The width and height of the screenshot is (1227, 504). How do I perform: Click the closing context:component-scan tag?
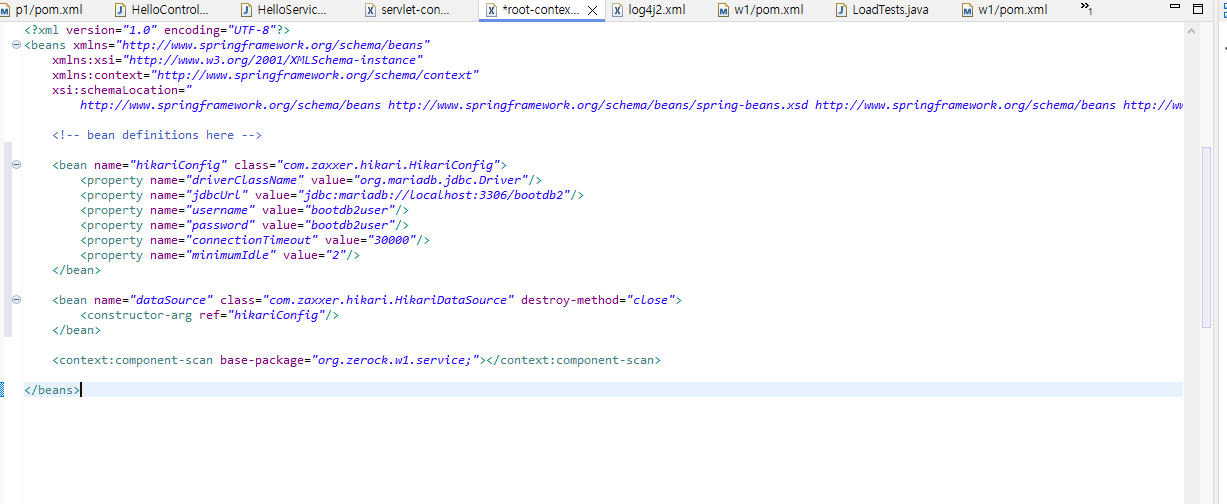(x=576, y=360)
